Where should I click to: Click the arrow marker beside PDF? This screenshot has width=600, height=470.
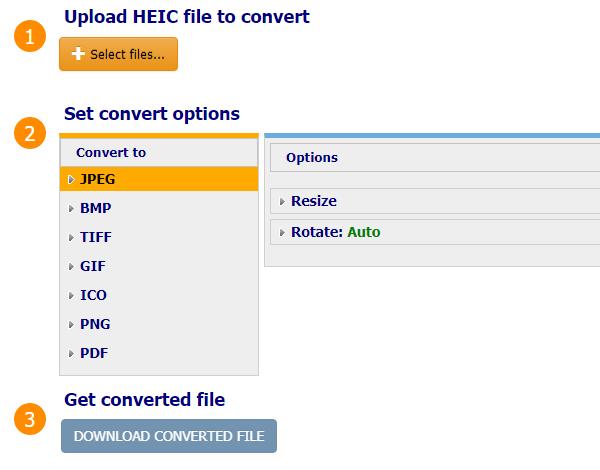click(x=70, y=354)
